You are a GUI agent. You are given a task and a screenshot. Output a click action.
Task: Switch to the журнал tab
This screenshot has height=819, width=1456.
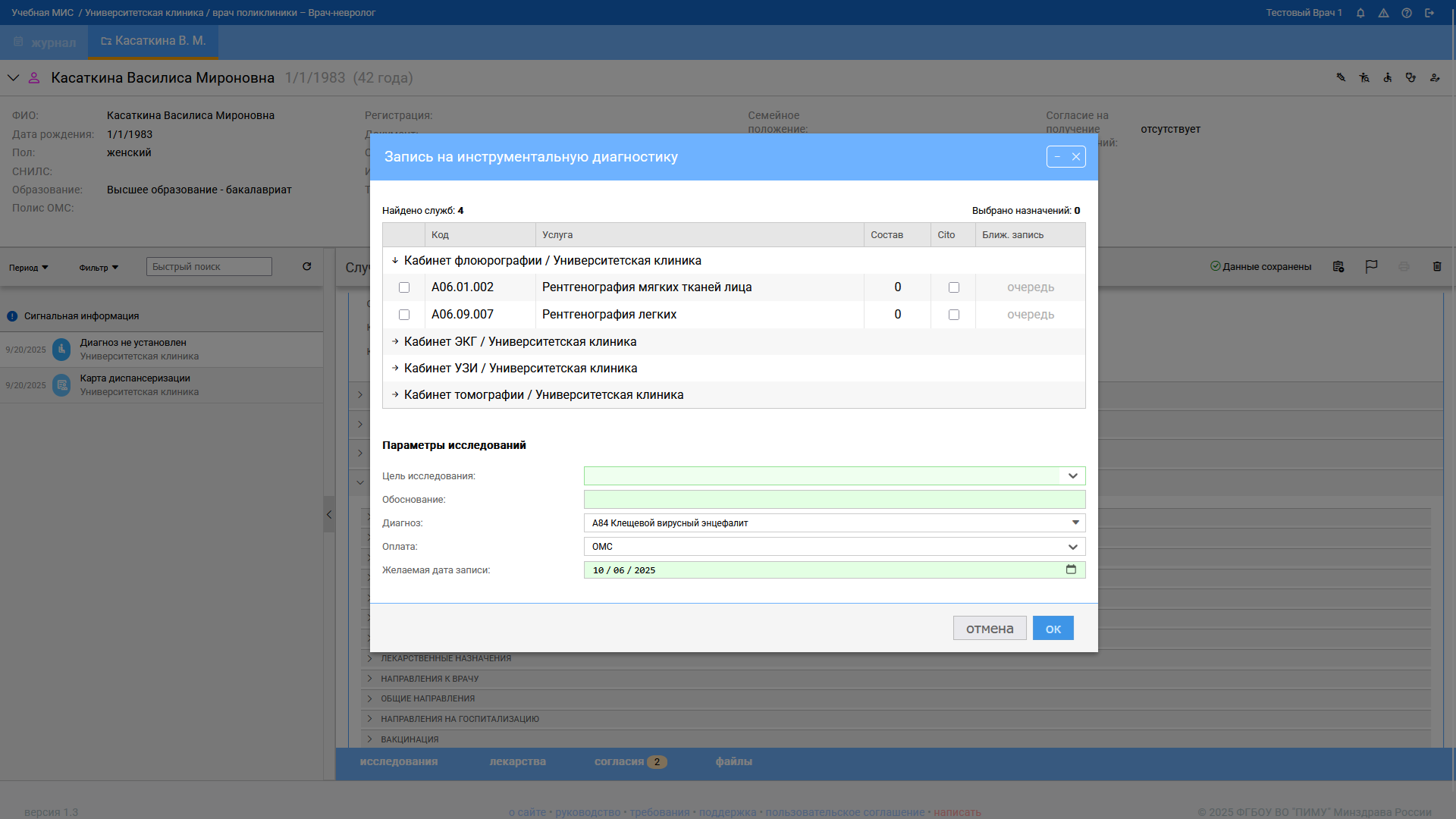[45, 42]
